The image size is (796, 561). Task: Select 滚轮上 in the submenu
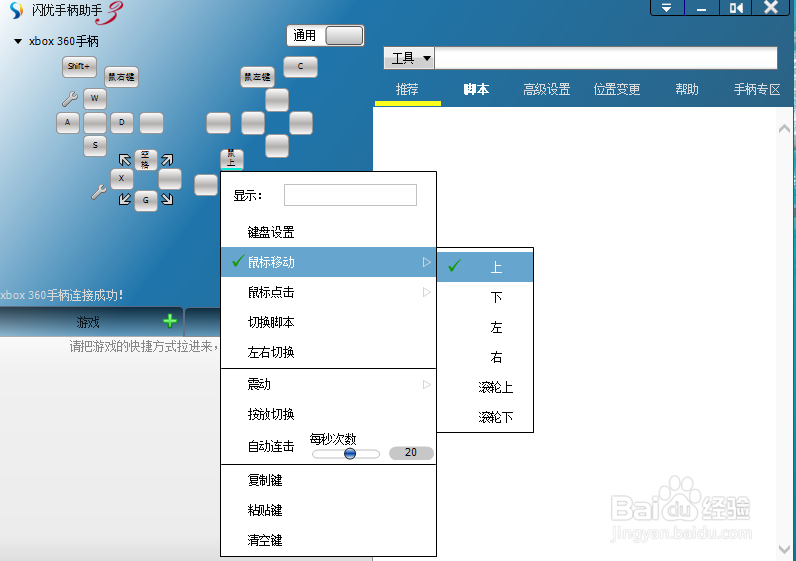(x=485, y=387)
